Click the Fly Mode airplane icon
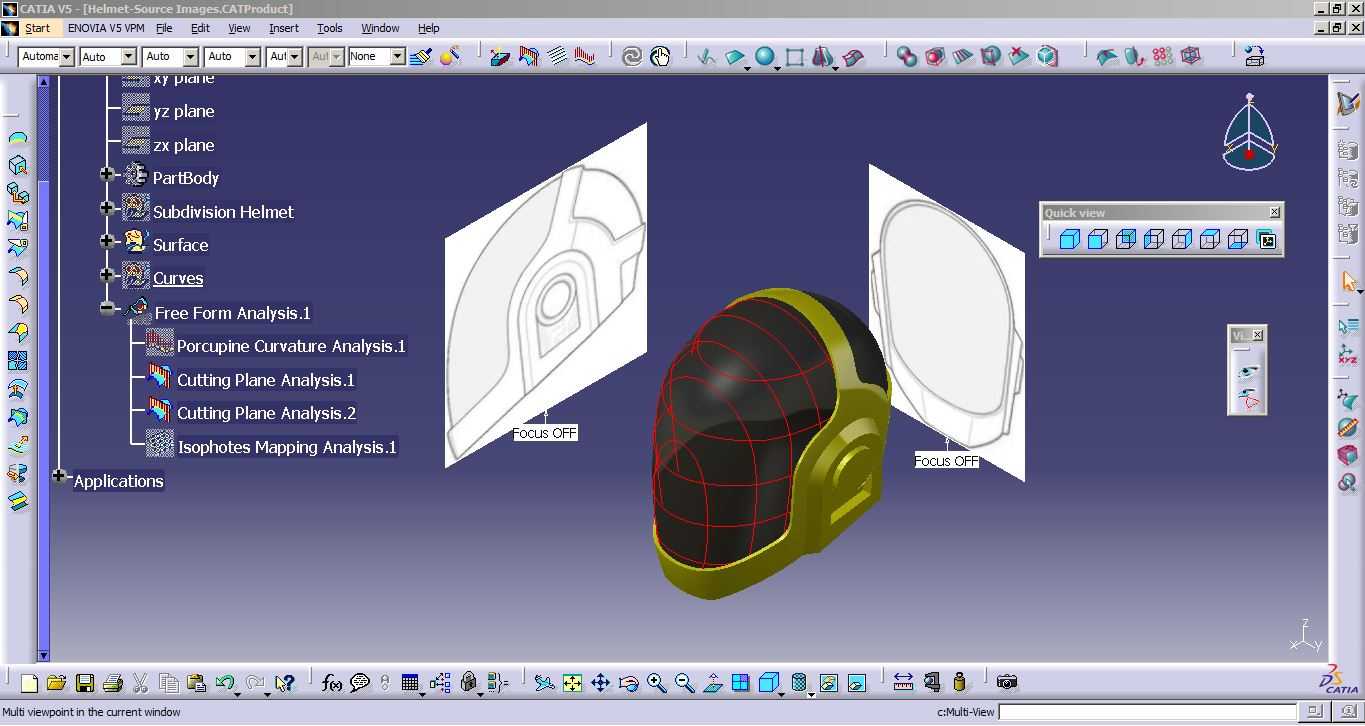1365x726 pixels. point(544,683)
